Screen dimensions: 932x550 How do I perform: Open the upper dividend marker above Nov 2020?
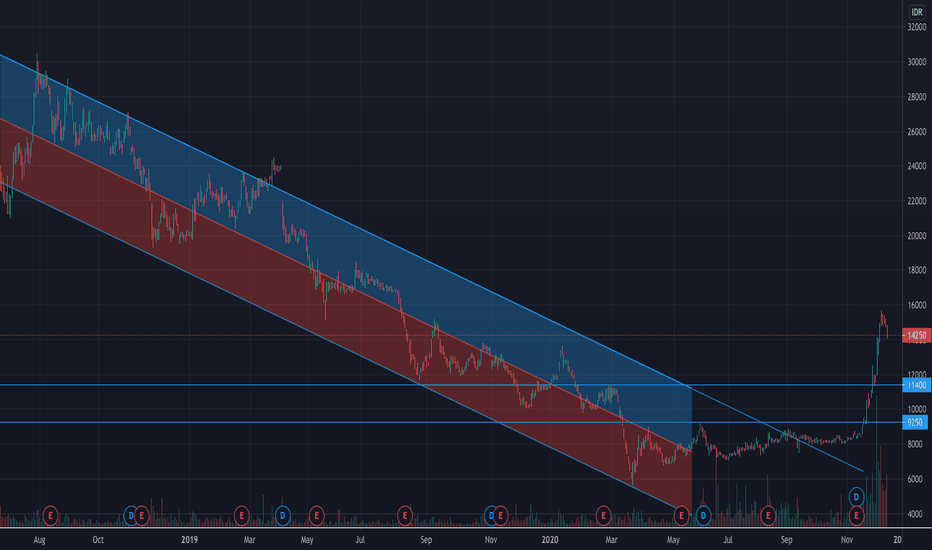pyautogui.click(x=856, y=496)
